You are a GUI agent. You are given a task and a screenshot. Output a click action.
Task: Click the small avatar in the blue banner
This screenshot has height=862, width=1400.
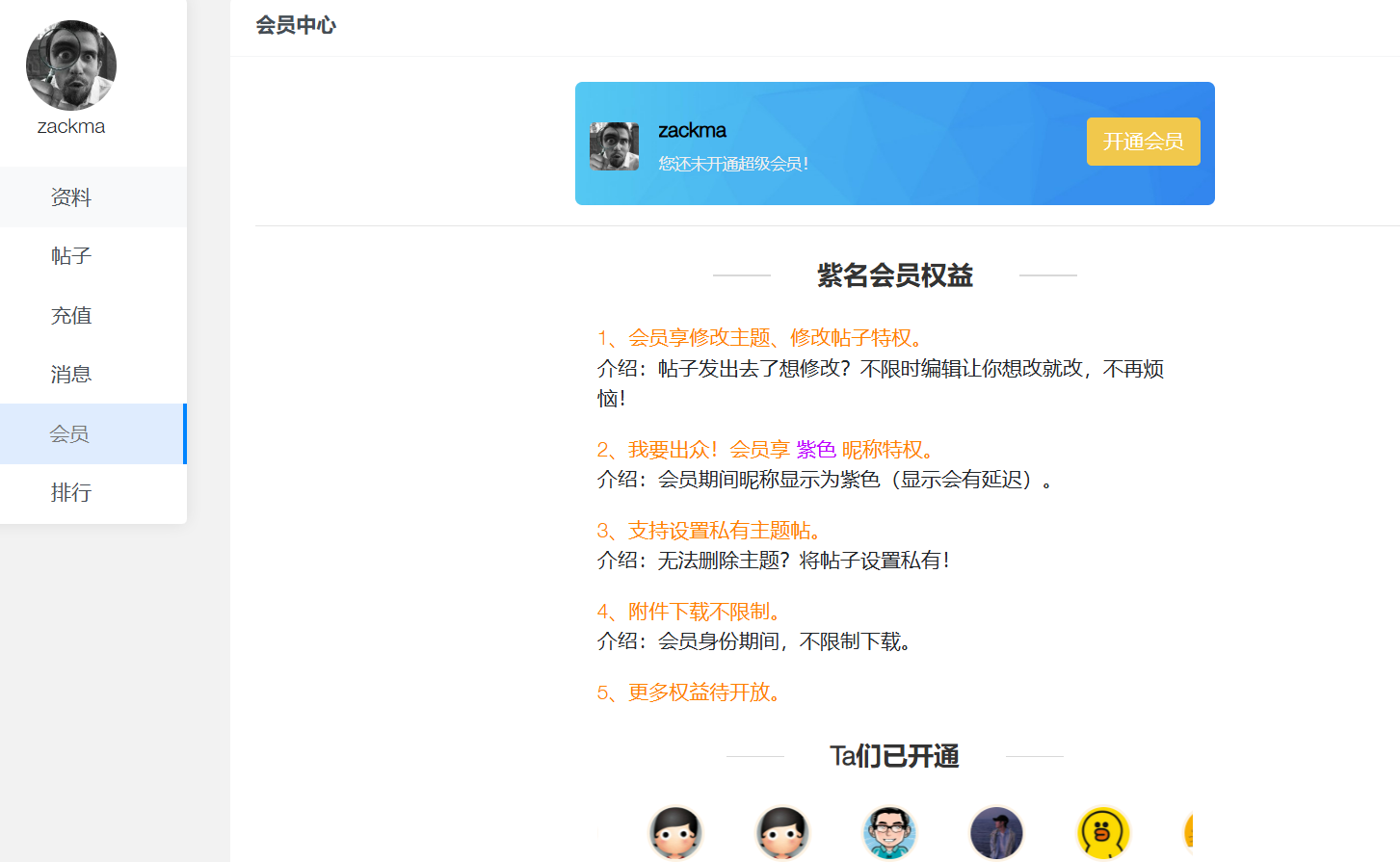pyautogui.click(x=614, y=146)
